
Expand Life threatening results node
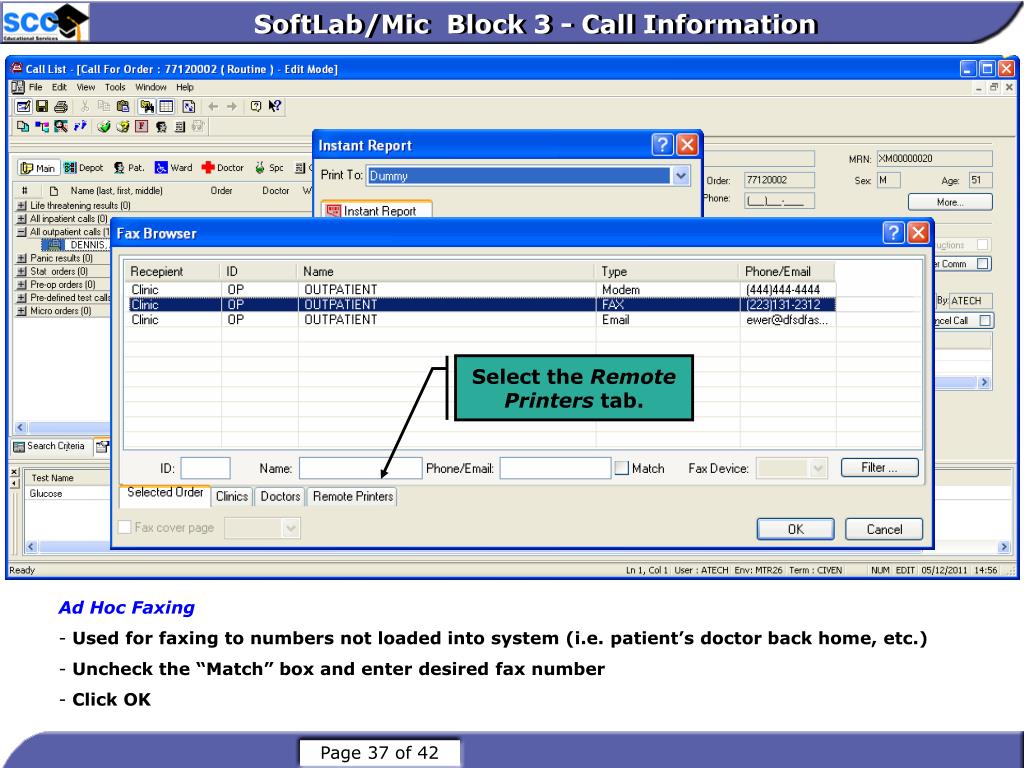(22, 205)
